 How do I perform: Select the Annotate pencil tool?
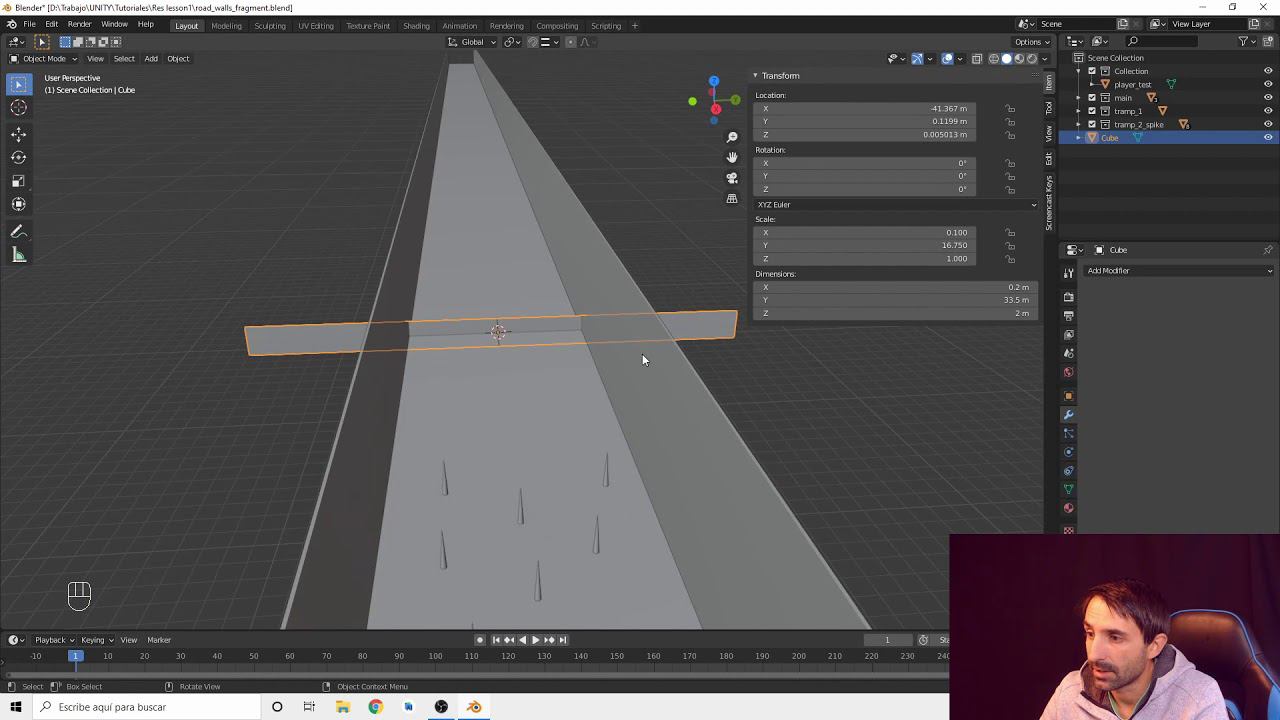pos(19,231)
